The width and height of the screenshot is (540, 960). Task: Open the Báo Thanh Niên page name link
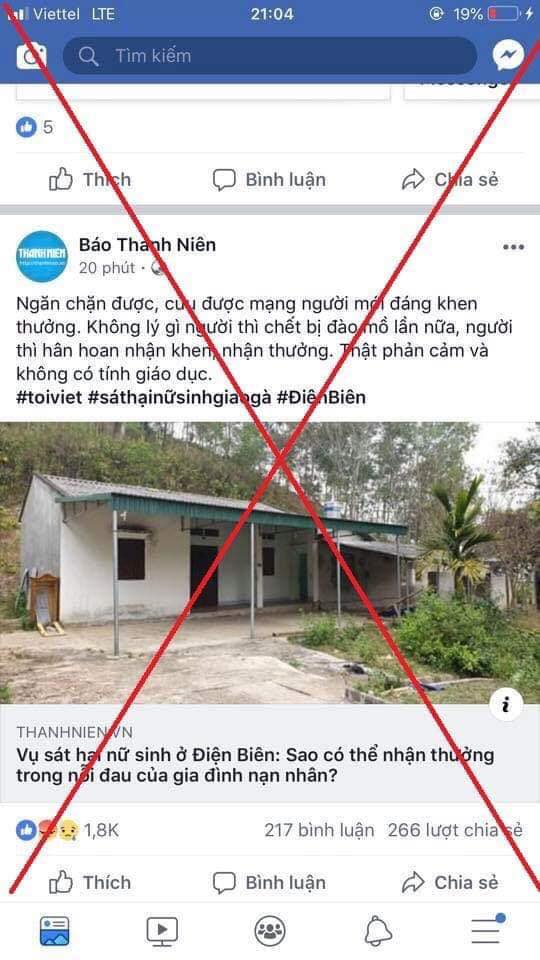point(148,245)
